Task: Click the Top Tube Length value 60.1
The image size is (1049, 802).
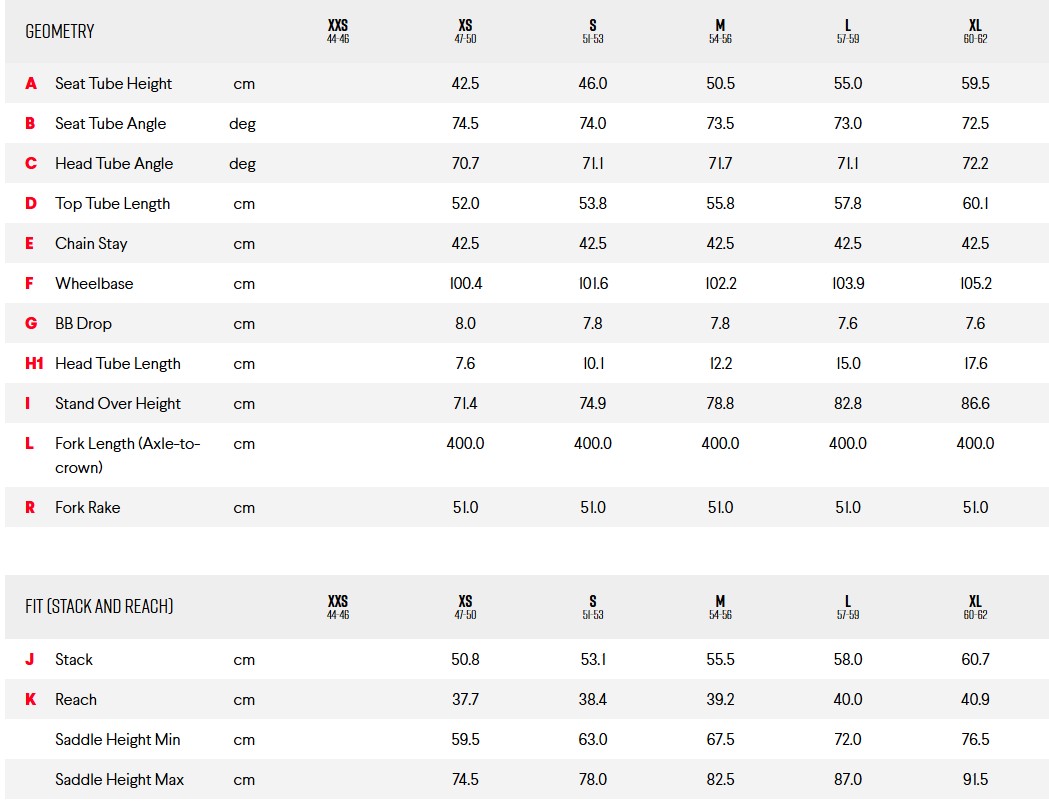Action: tap(975, 204)
